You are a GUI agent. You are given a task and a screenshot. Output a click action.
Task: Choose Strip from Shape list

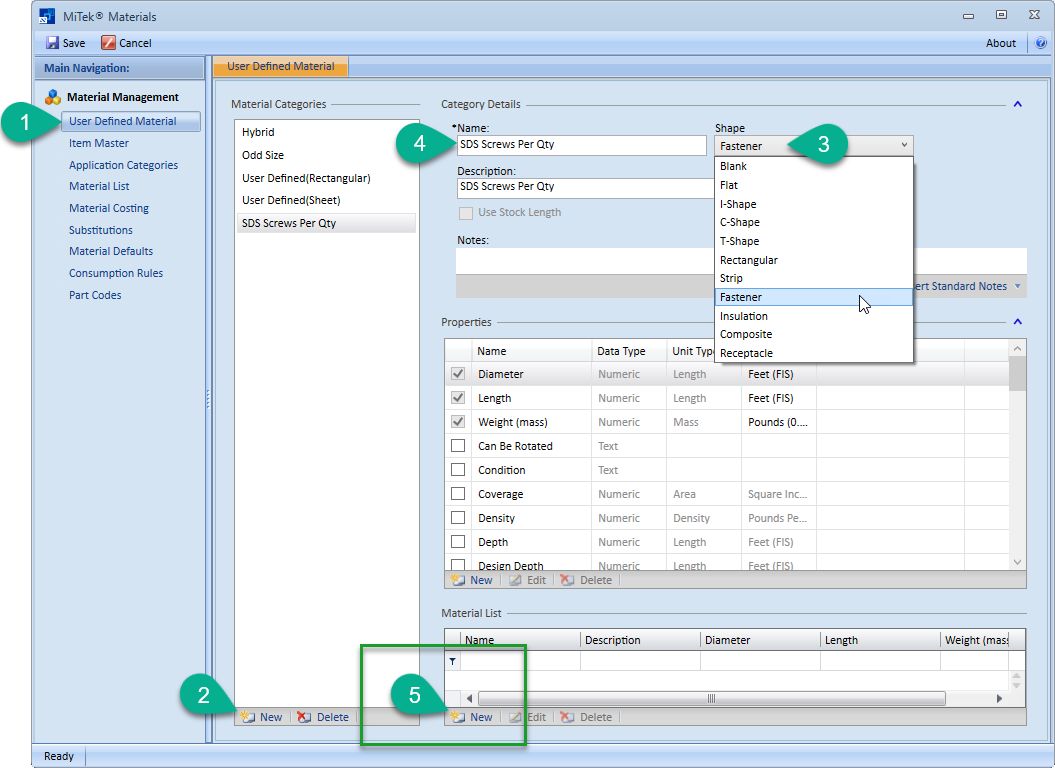pos(813,278)
